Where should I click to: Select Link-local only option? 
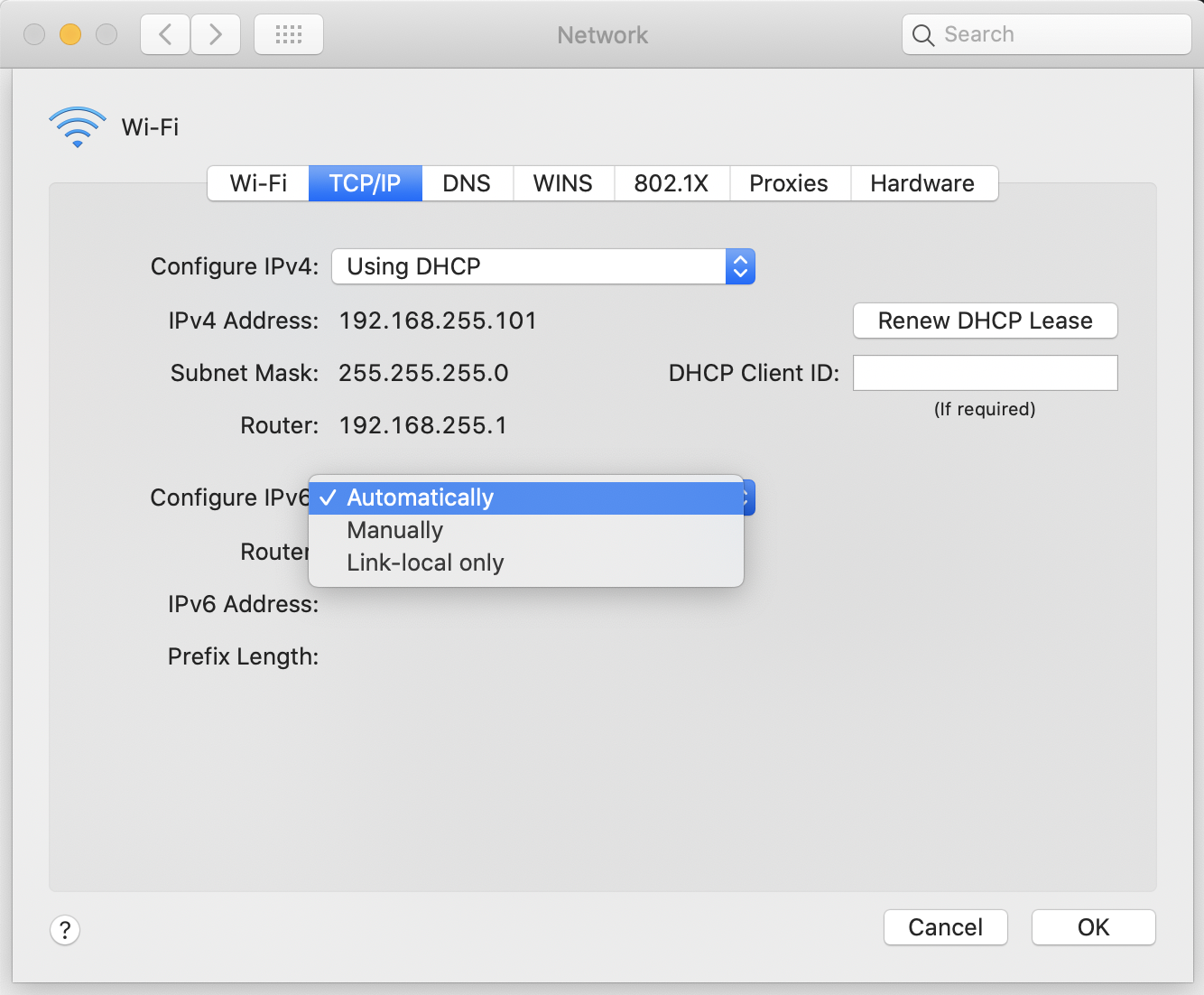pos(424,562)
